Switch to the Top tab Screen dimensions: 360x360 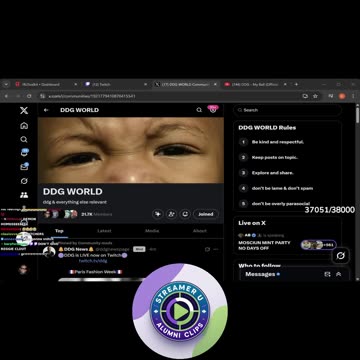59,231
